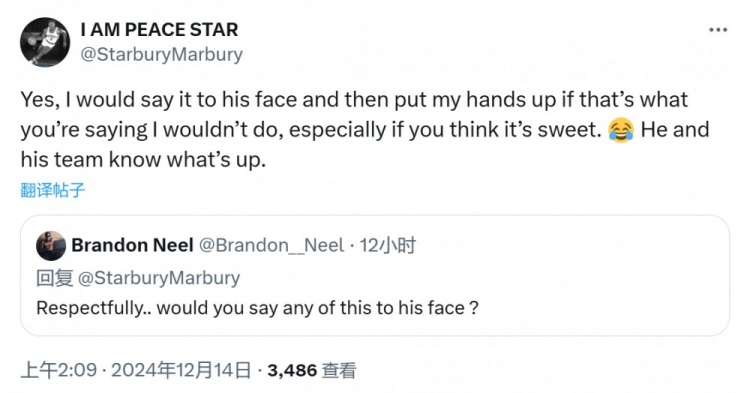Click the 12小时 timestamp in quoted tweet
750x393 pixels.
tap(387, 245)
